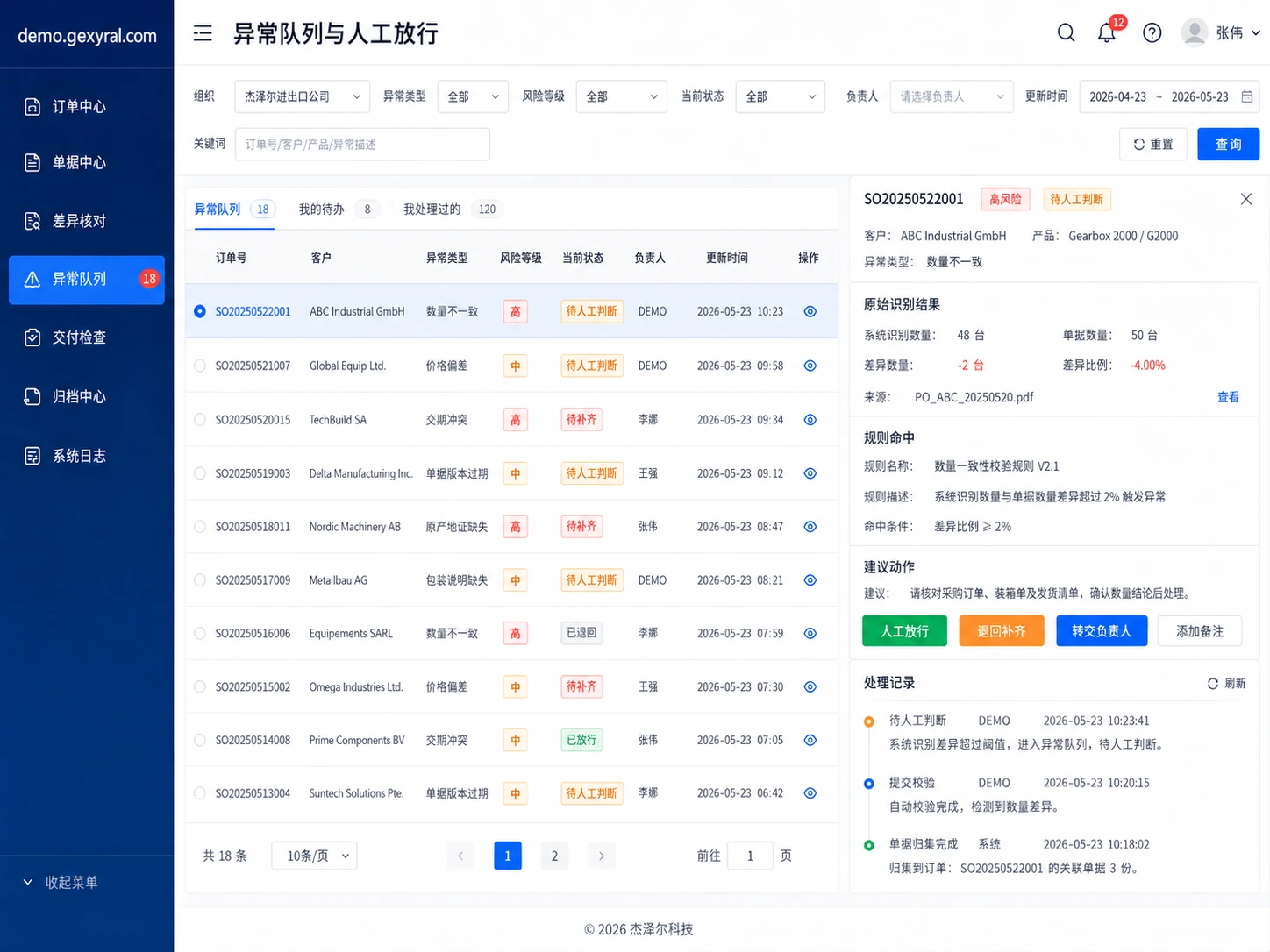Refresh the 处理记录 list
1270x952 pixels.
tap(1226, 683)
